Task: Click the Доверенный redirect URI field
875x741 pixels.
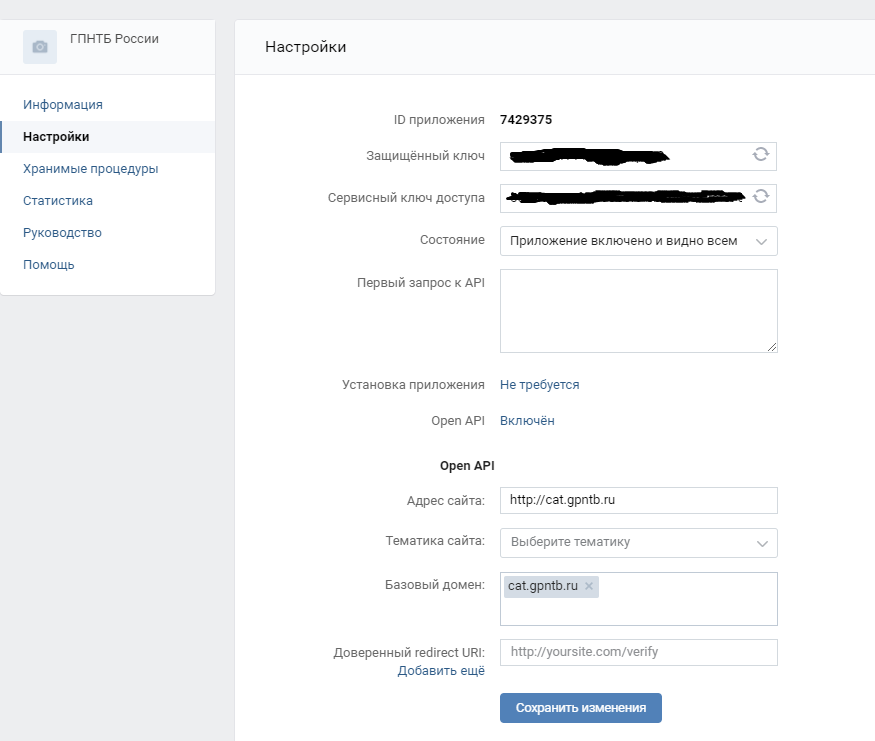Action: (x=638, y=652)
